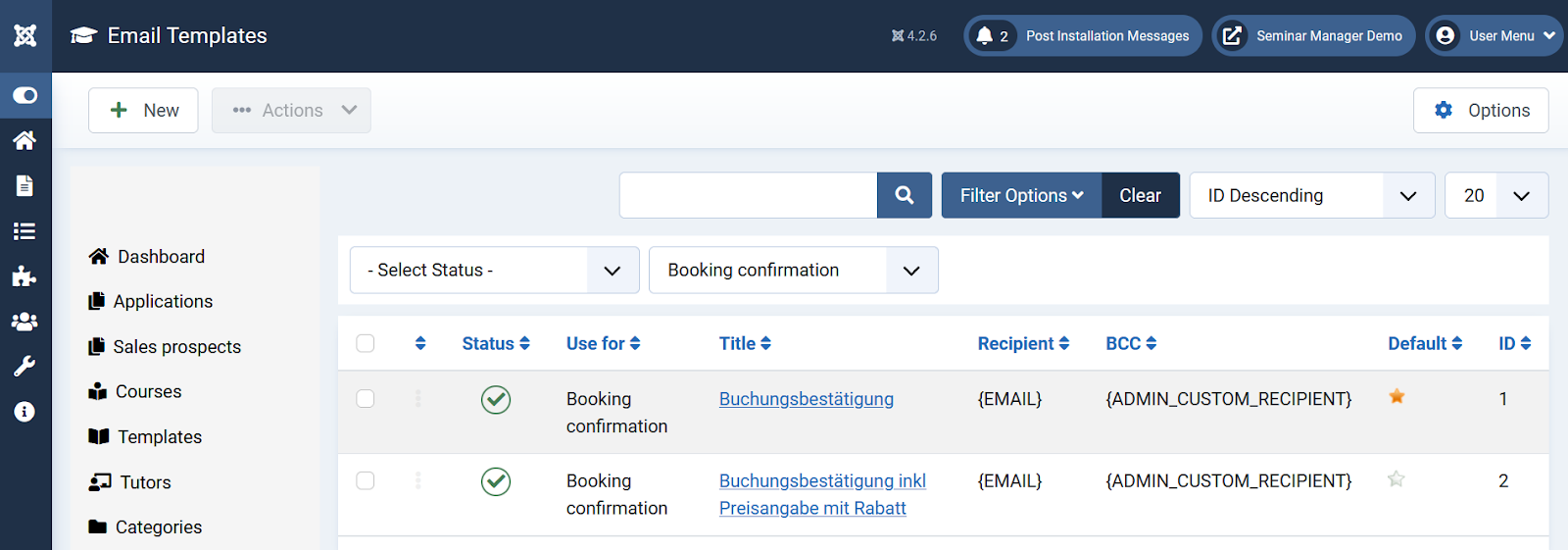Click the New button

click(x=143, y=110)
